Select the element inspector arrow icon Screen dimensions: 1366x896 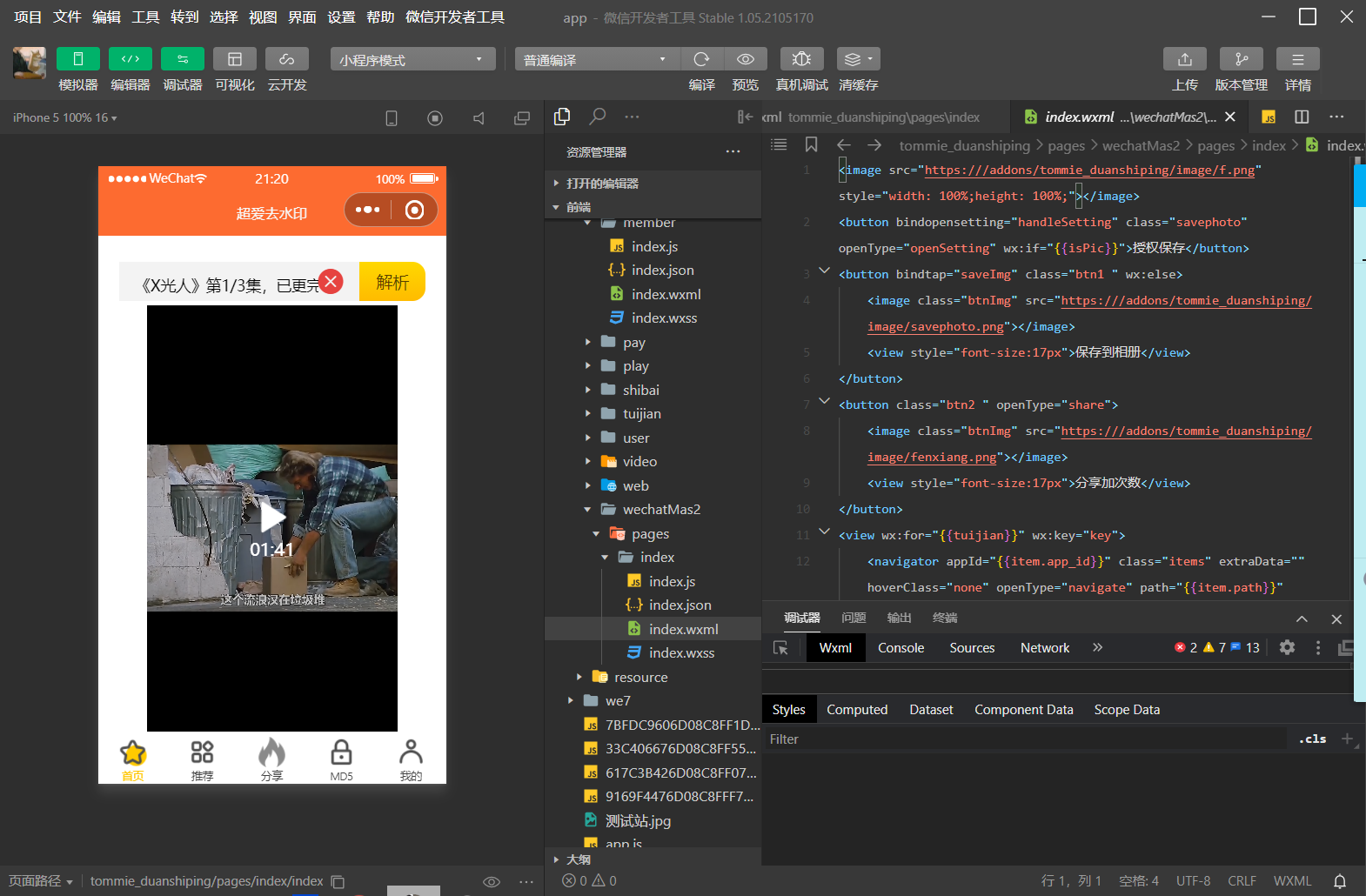click(780, 648)
